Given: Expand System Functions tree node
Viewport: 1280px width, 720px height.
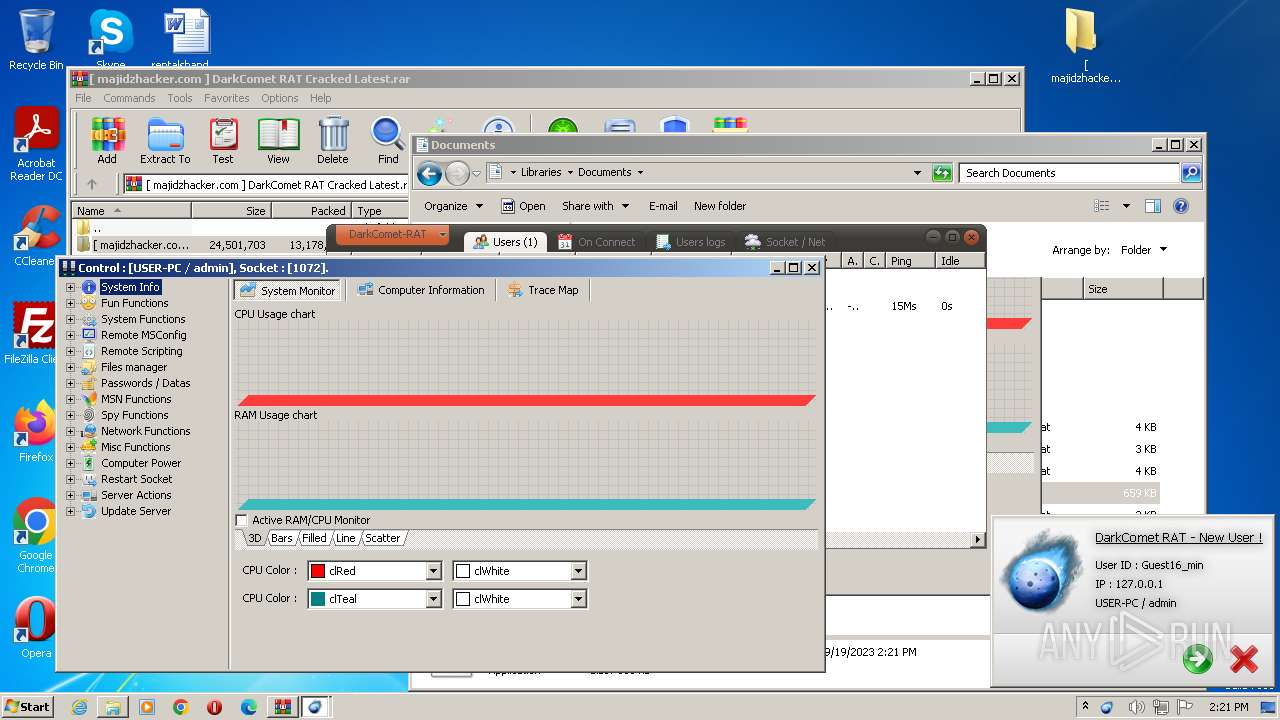Looking at the screenshot, I should coord(71,319).
